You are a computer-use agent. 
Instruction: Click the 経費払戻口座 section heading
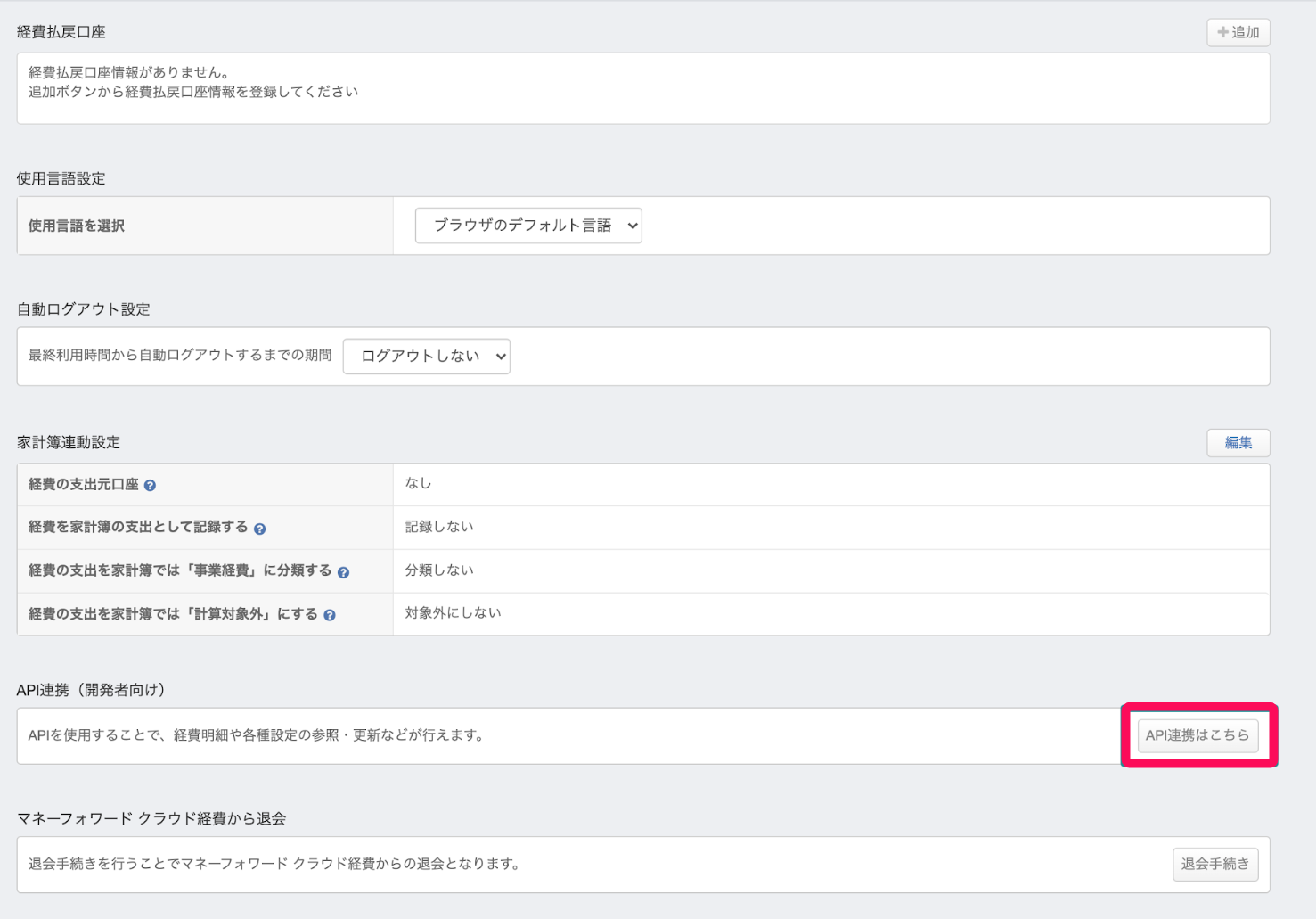click(61, 32)
